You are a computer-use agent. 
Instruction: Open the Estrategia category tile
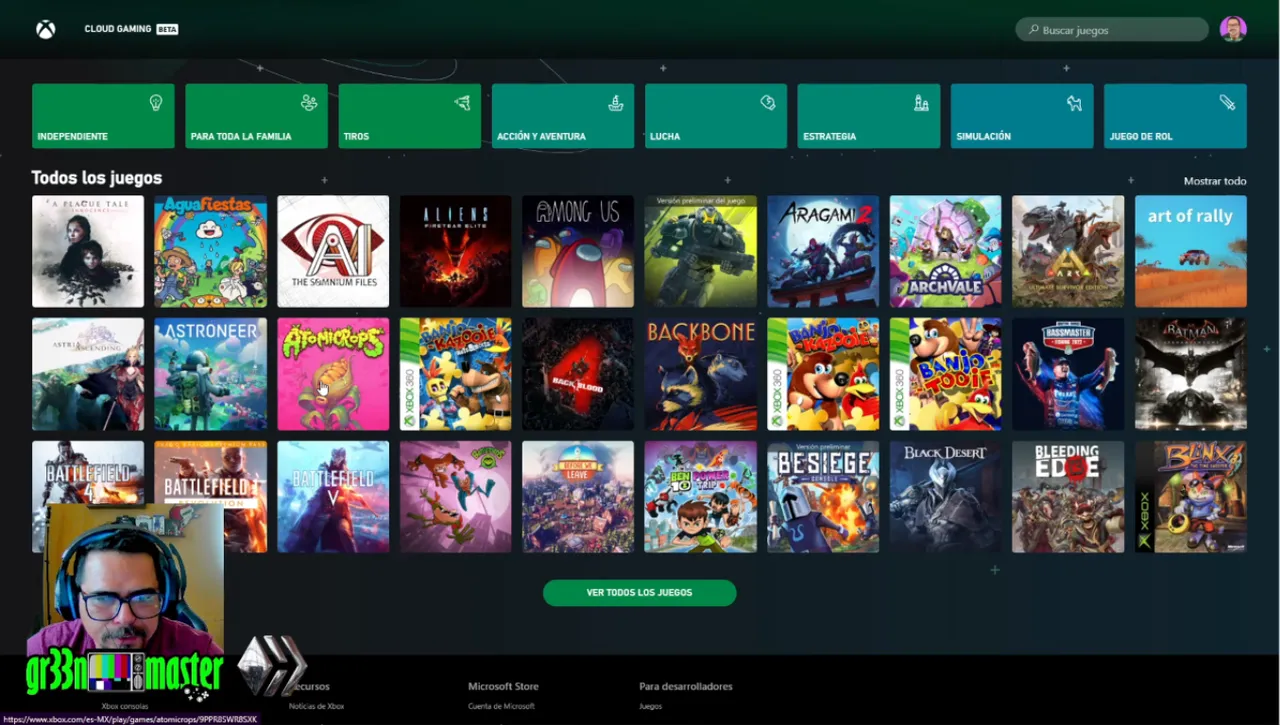[869, 116]
